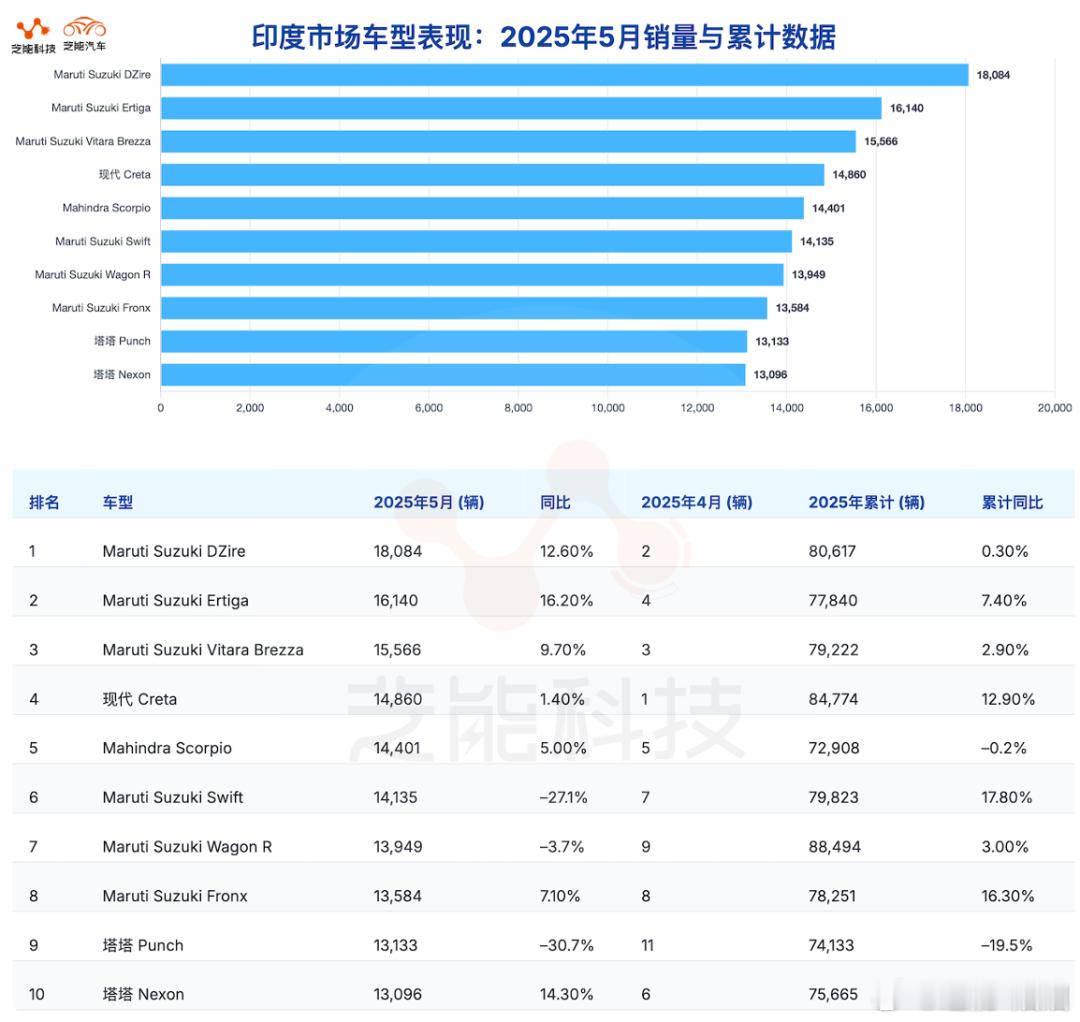
Task: Click the 13,096 label beside Nexon bar
Action: pyautogui.click(x=770, y=375)
